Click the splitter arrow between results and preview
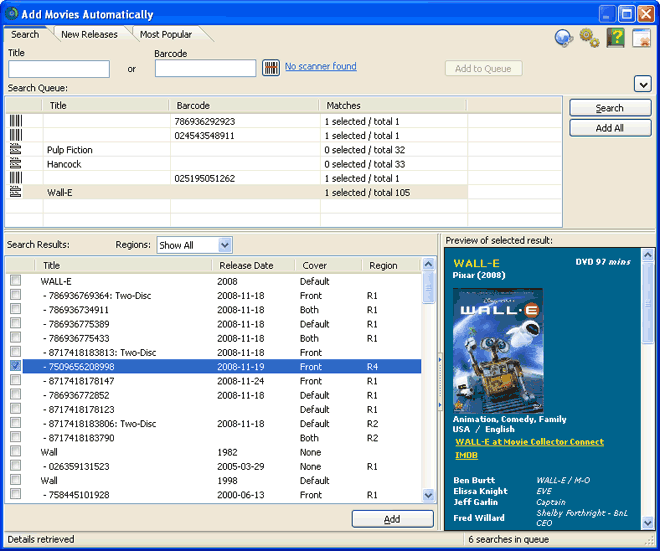 pyautogui.click(x=439, y=360)
